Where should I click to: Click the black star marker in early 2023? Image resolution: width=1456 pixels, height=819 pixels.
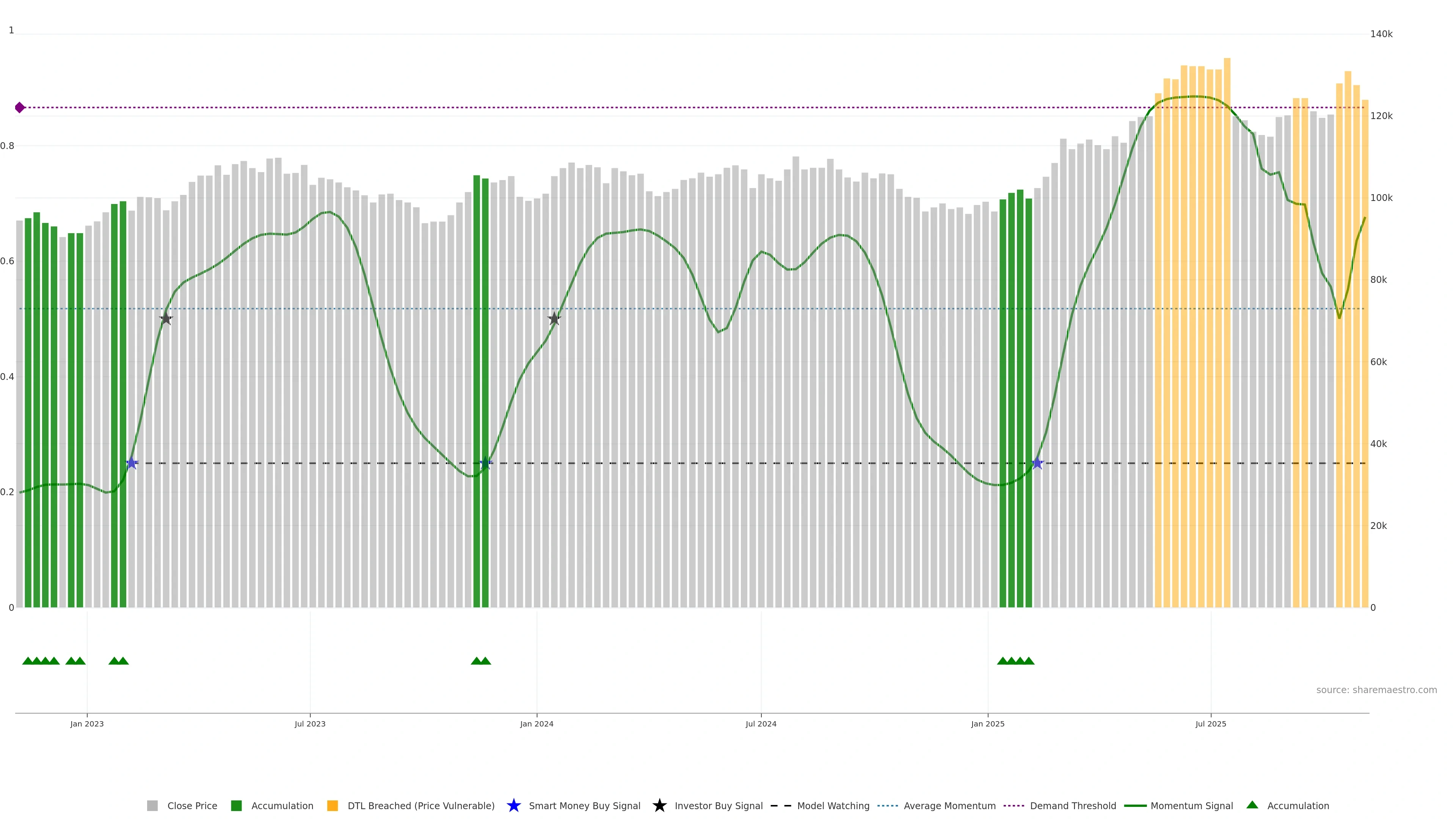tap(166, 319)
